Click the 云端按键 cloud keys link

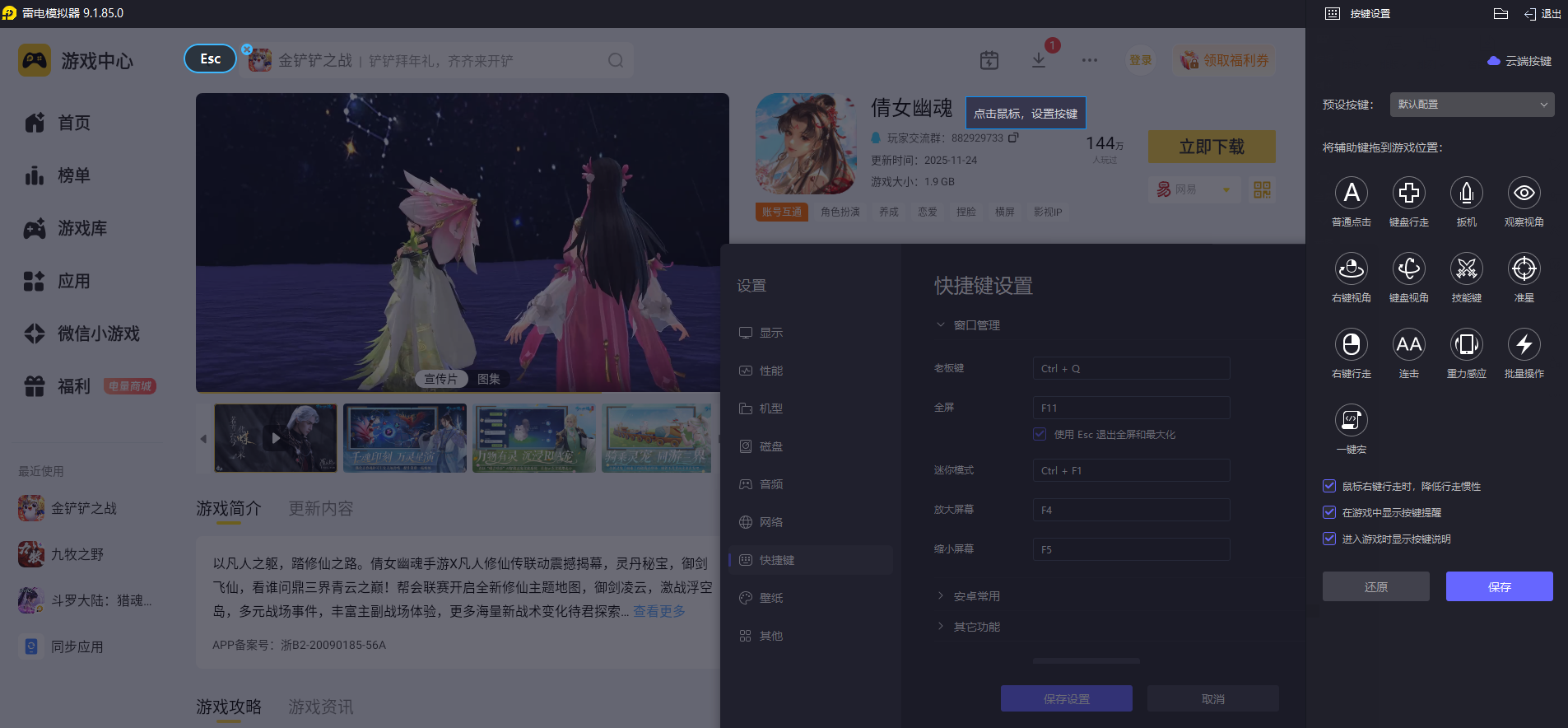pos(1519,61)
